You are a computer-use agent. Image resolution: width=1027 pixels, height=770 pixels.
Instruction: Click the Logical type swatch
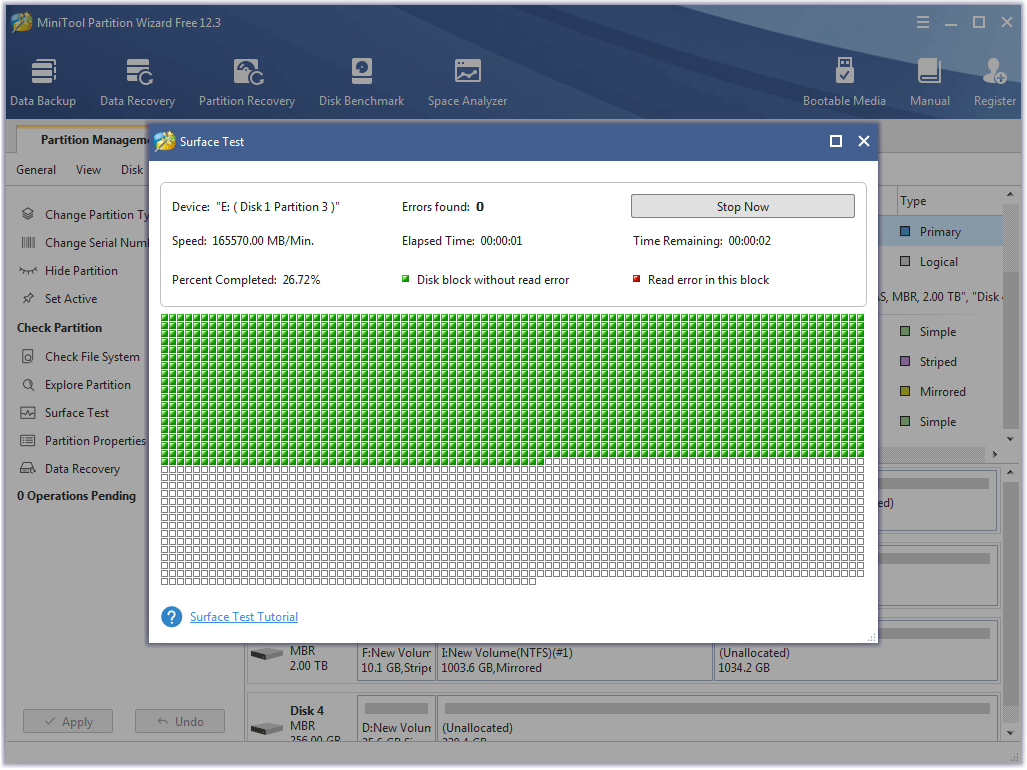905,261
